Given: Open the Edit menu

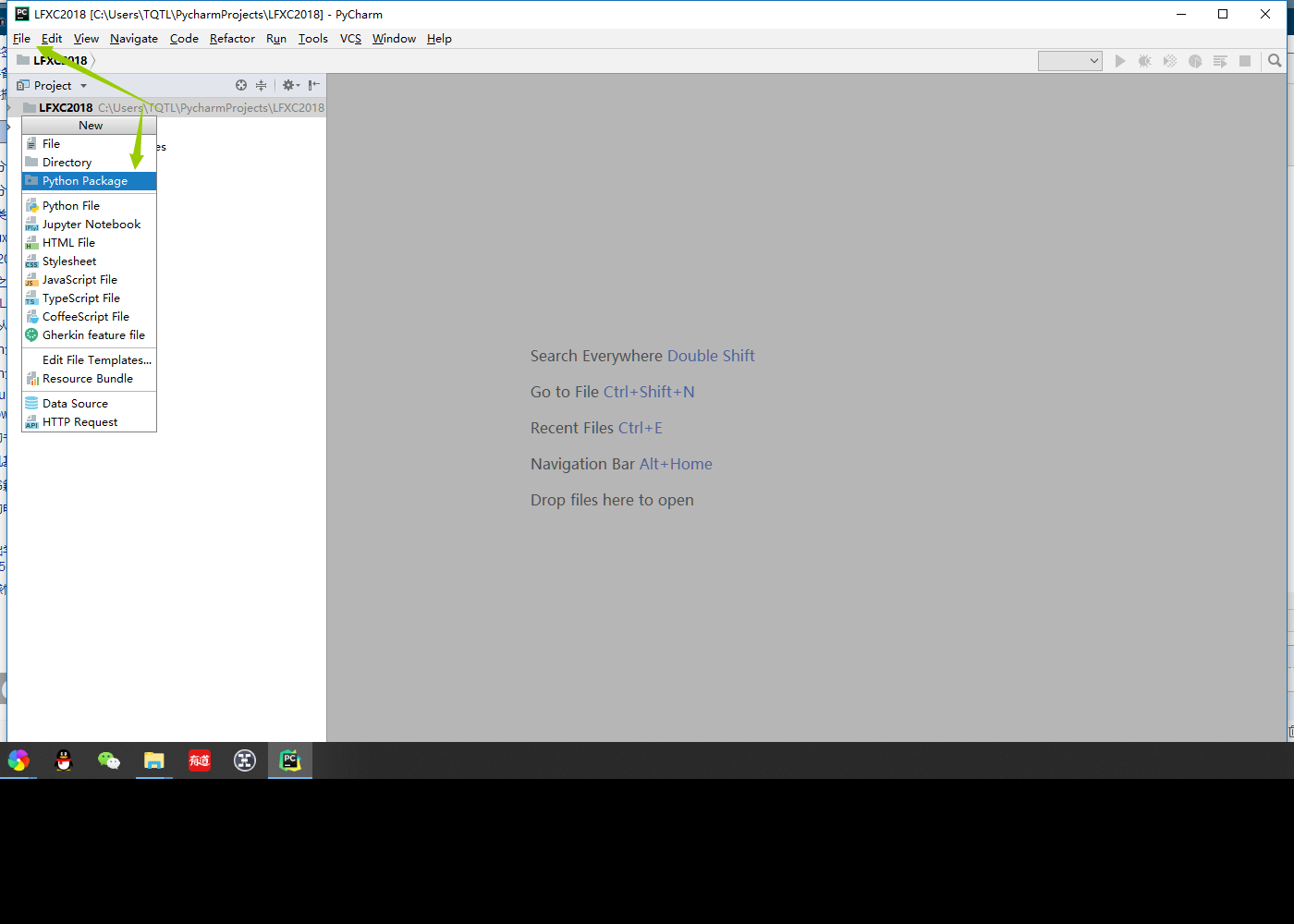Looking at the screenshot, I should tap(52, 39).
